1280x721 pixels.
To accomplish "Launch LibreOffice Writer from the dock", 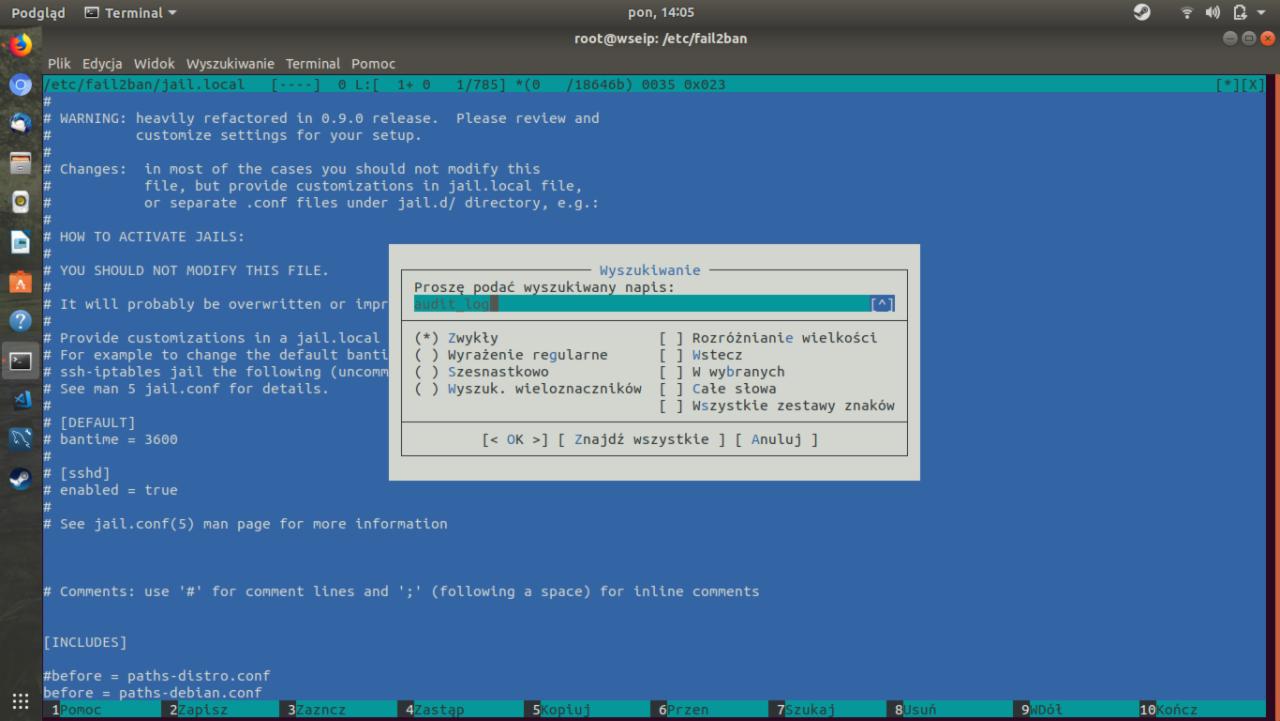I will [19, 240].
